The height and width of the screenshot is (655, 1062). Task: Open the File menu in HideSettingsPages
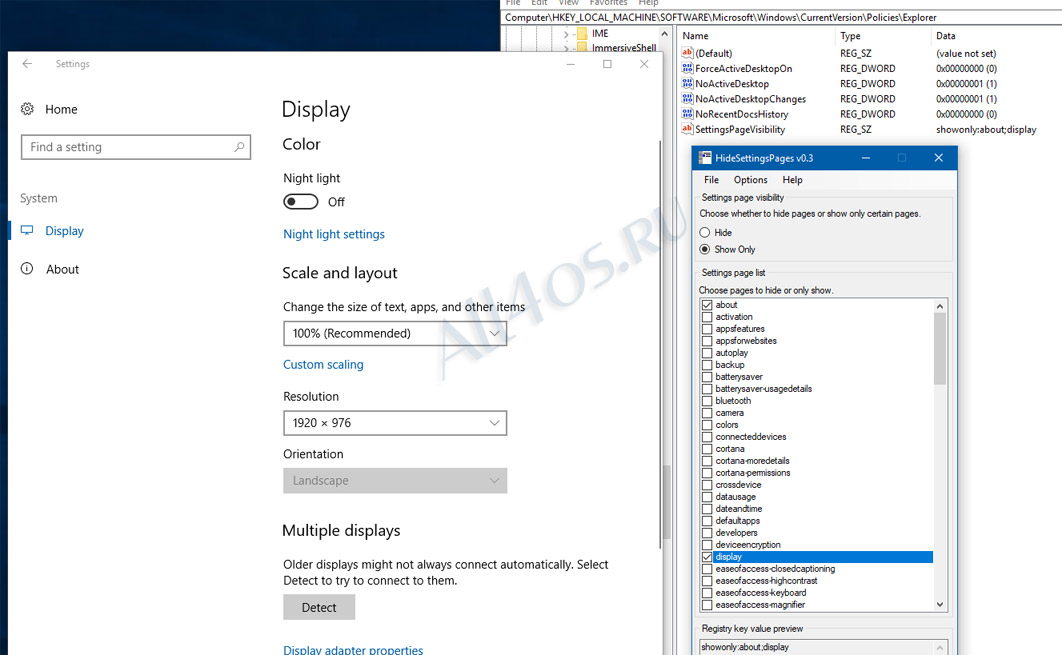[711, 179]
